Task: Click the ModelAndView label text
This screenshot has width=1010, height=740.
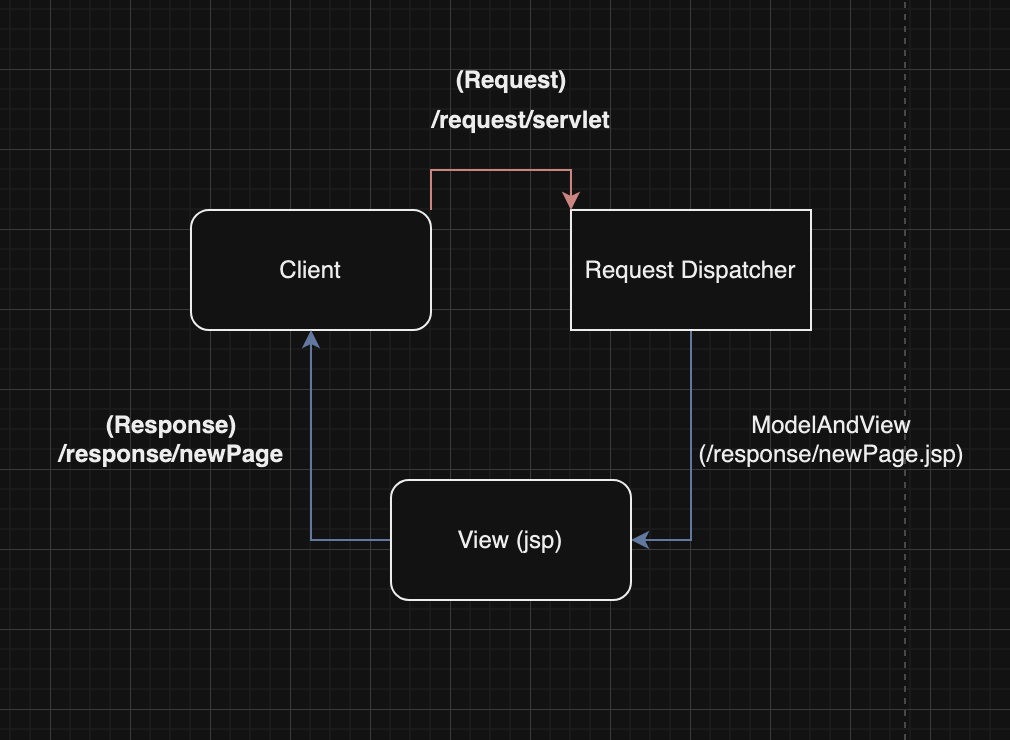Action: [x=831, y=425]
